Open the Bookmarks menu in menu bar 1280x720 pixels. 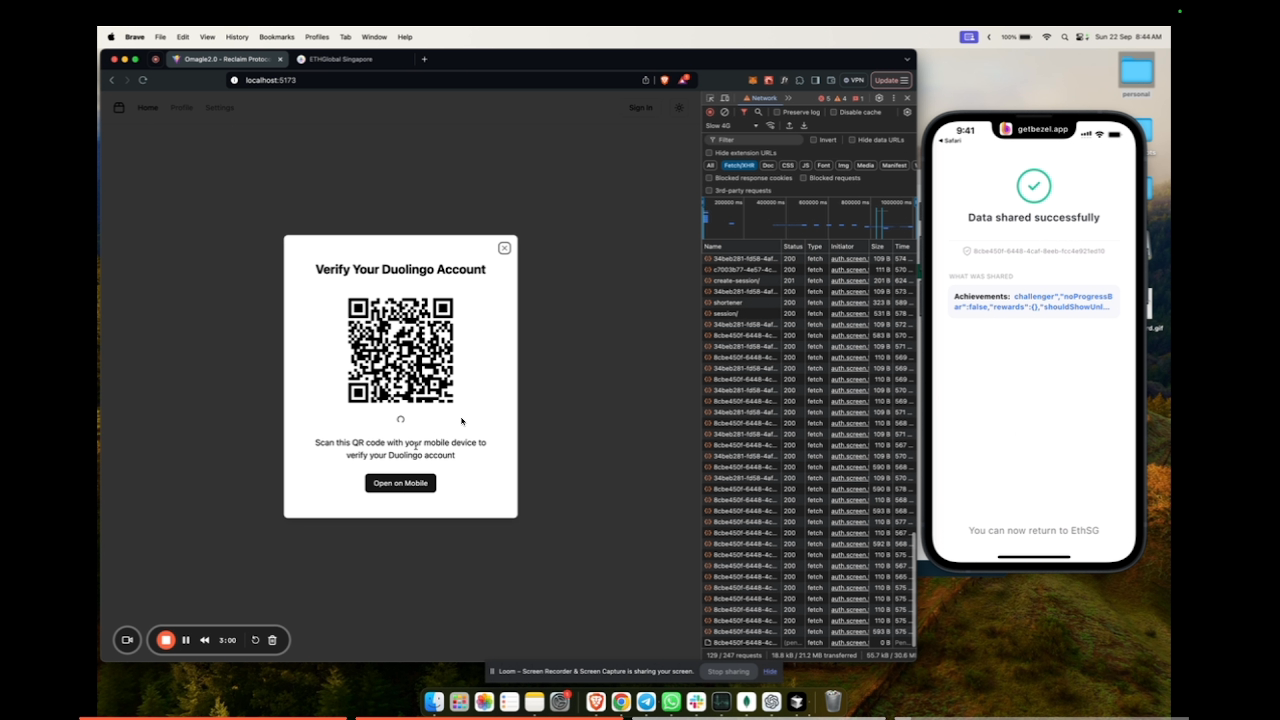coord(277,37)
